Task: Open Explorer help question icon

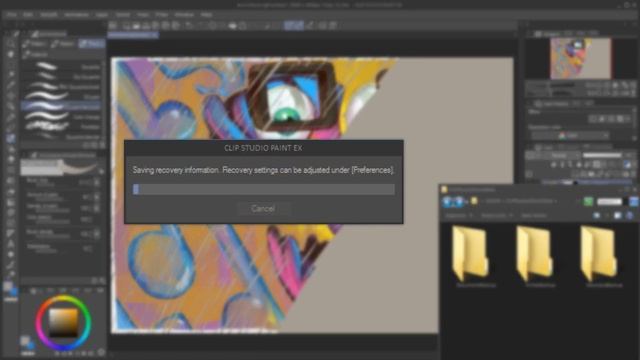Action: 630,215
